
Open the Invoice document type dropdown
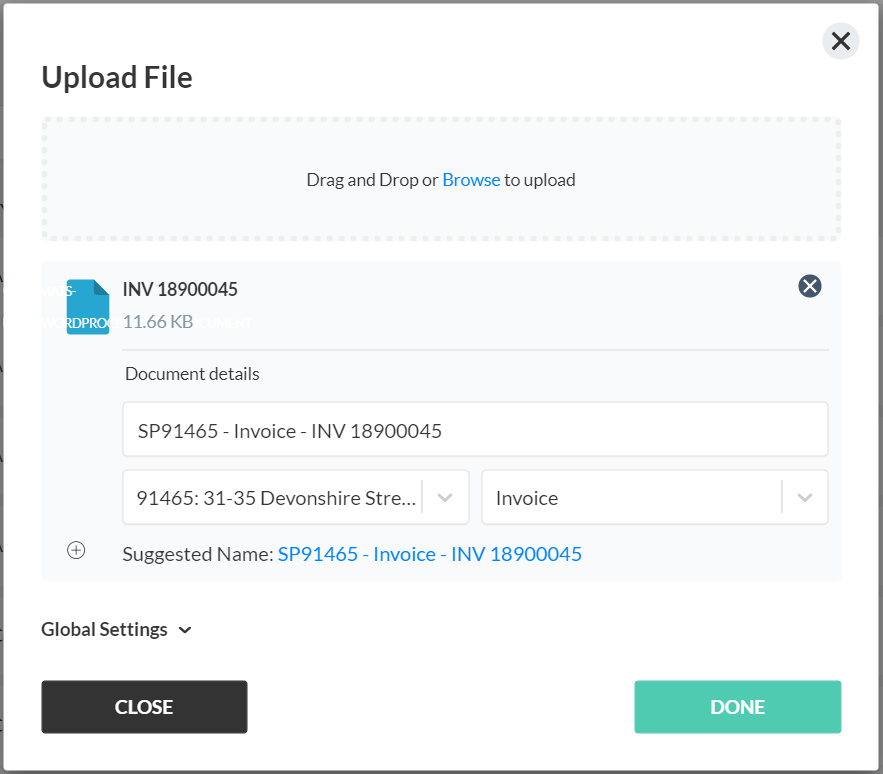[x=654, y=497]
